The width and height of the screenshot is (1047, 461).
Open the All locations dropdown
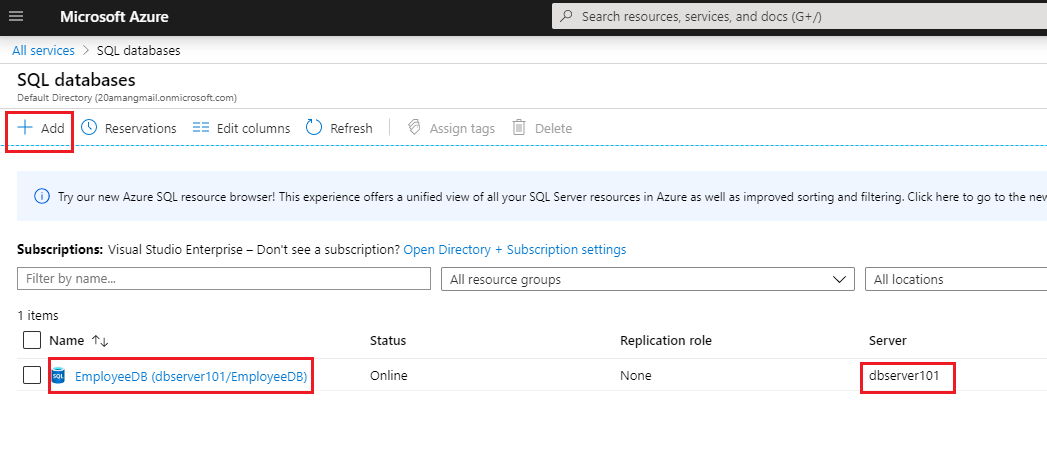pos(956,279)
